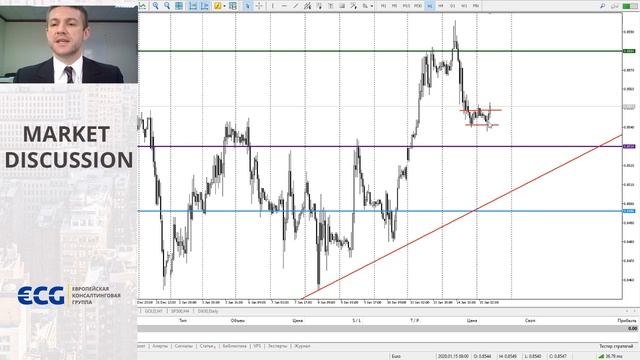Select the crosshair tool
The height and width of the screenshot is (360, 640).
pos(259,6)
